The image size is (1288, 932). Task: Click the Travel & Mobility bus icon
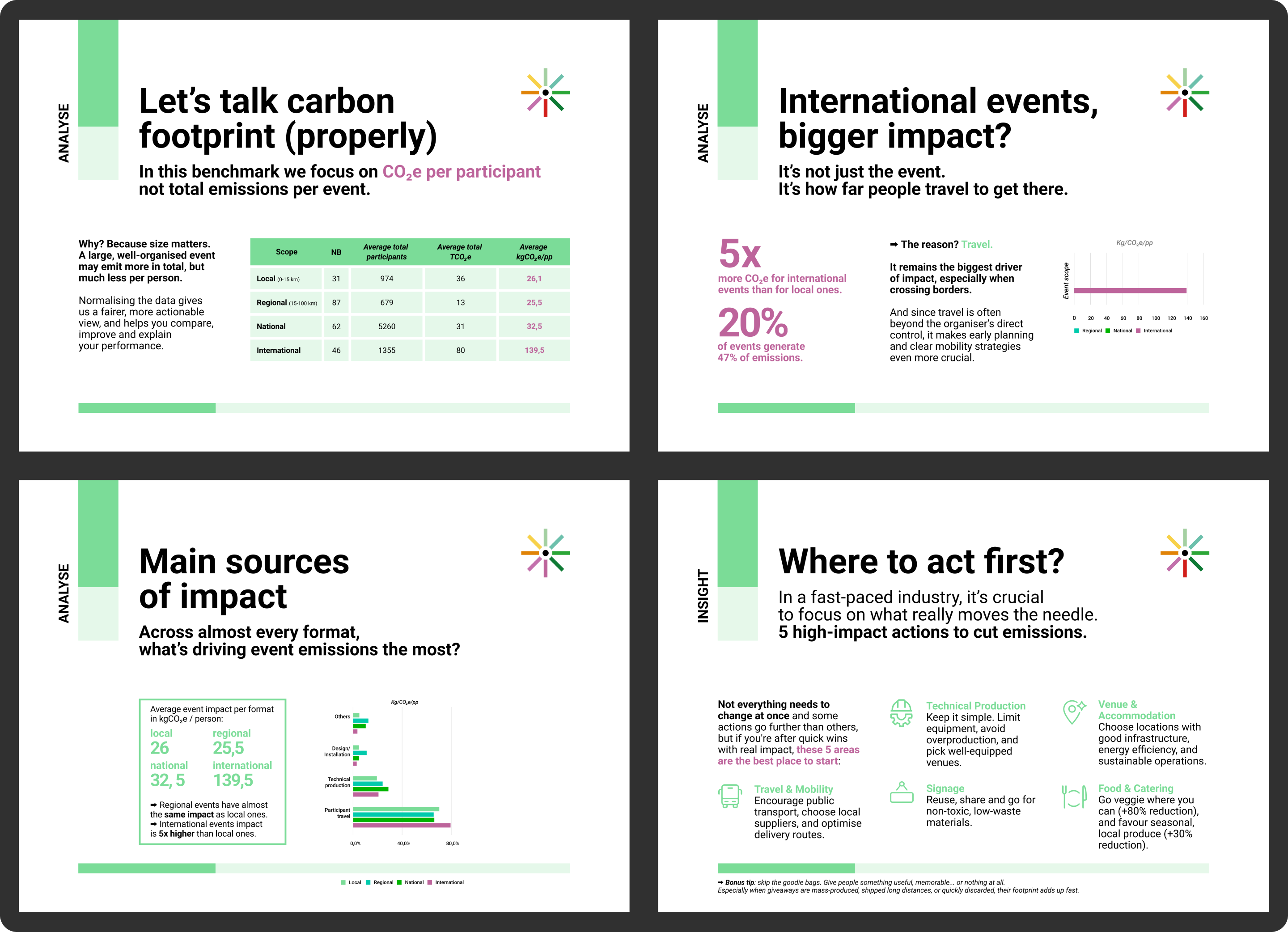pyautogui.click(x=730, y=796)
